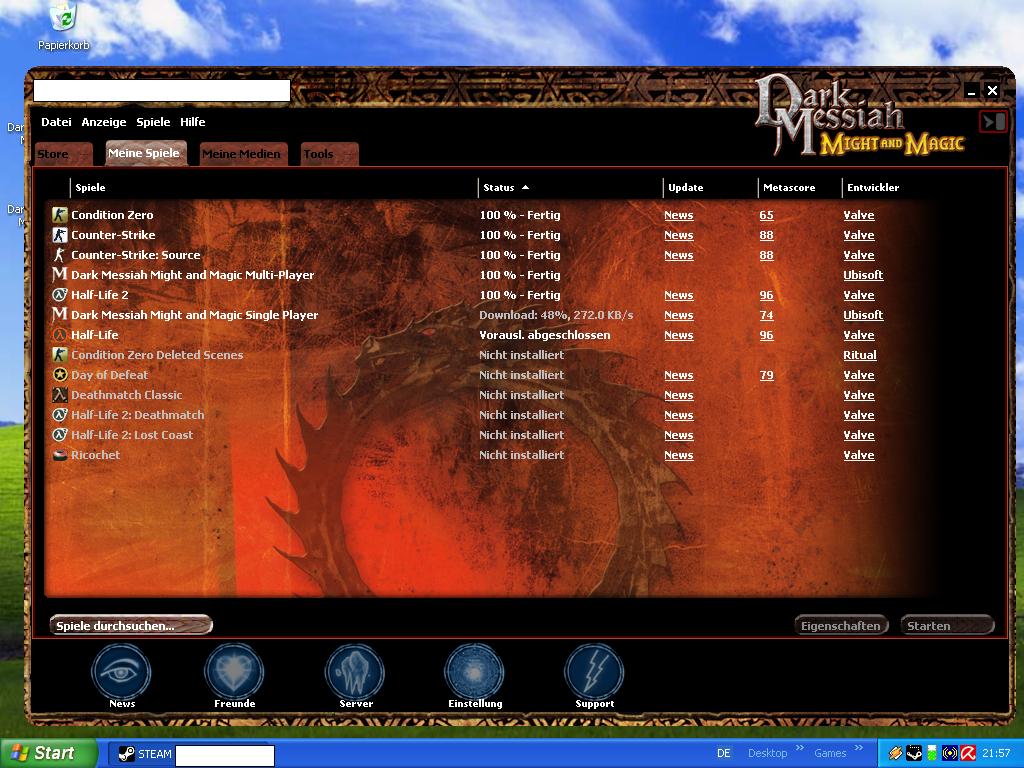The image size is (1024, 768).
Task: Click the Counter-Strike game icon
Action: tap(59, 234)
